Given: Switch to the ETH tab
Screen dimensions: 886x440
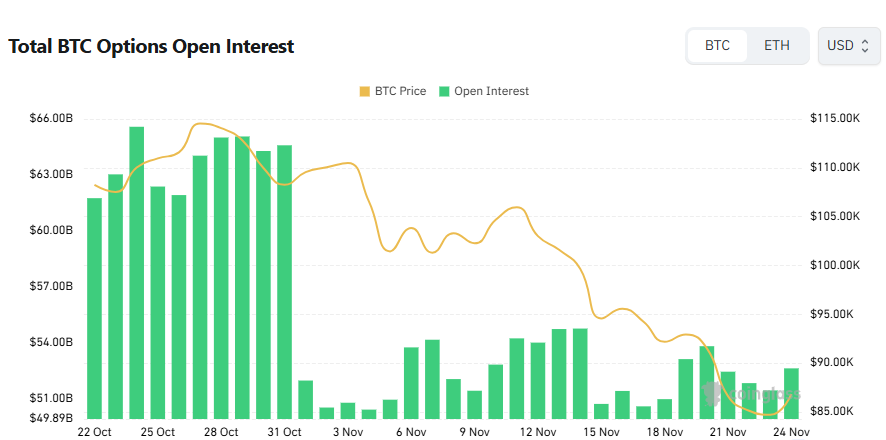Looking at the screenshot, I should click(777, 46).
